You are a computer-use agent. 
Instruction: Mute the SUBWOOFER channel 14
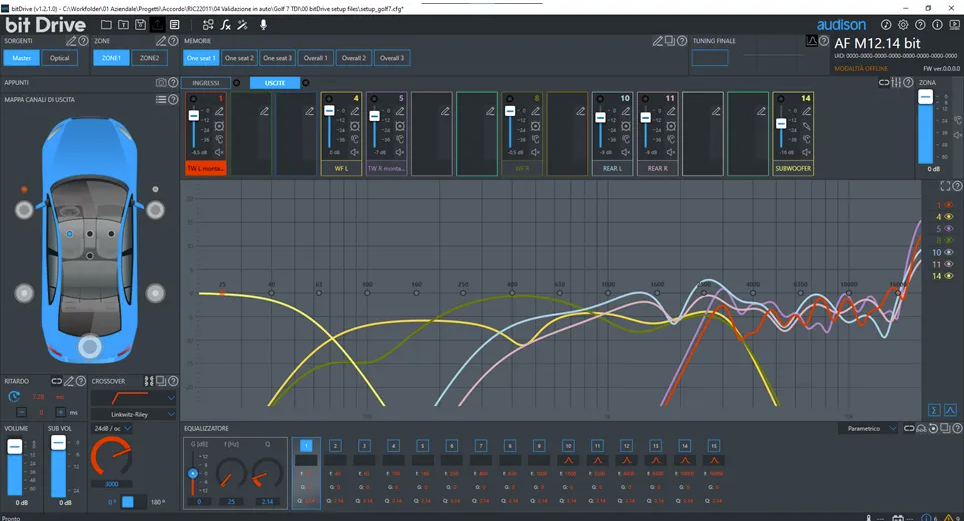tap(806, 152)
